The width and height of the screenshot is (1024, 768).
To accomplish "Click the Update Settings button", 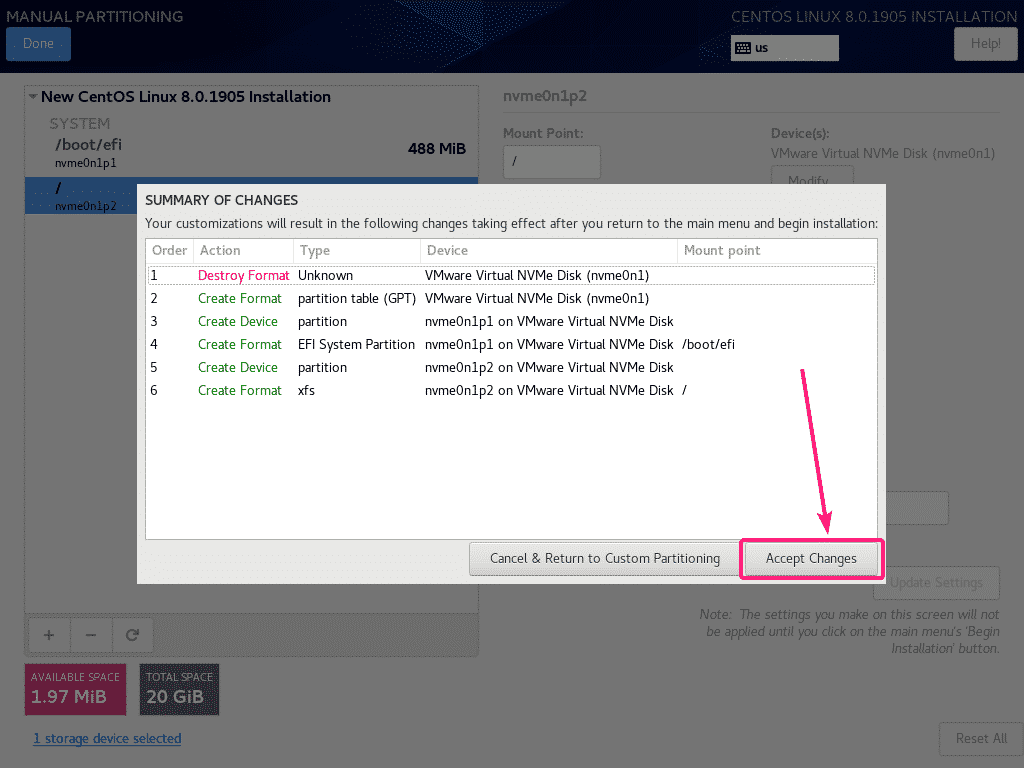I will click(x=936, y=583).
